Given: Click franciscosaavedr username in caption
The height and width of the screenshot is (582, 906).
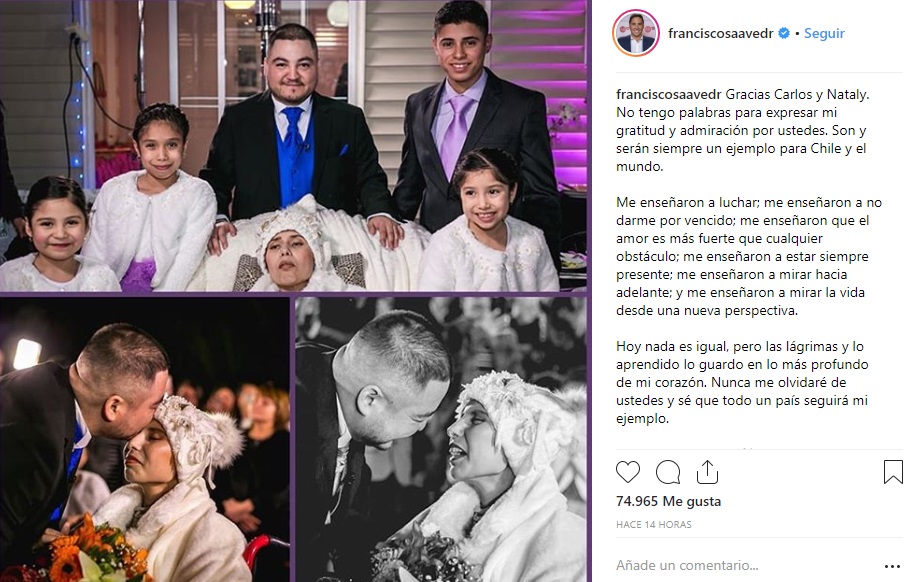Looking at the screenshot, I should point(669,94).
